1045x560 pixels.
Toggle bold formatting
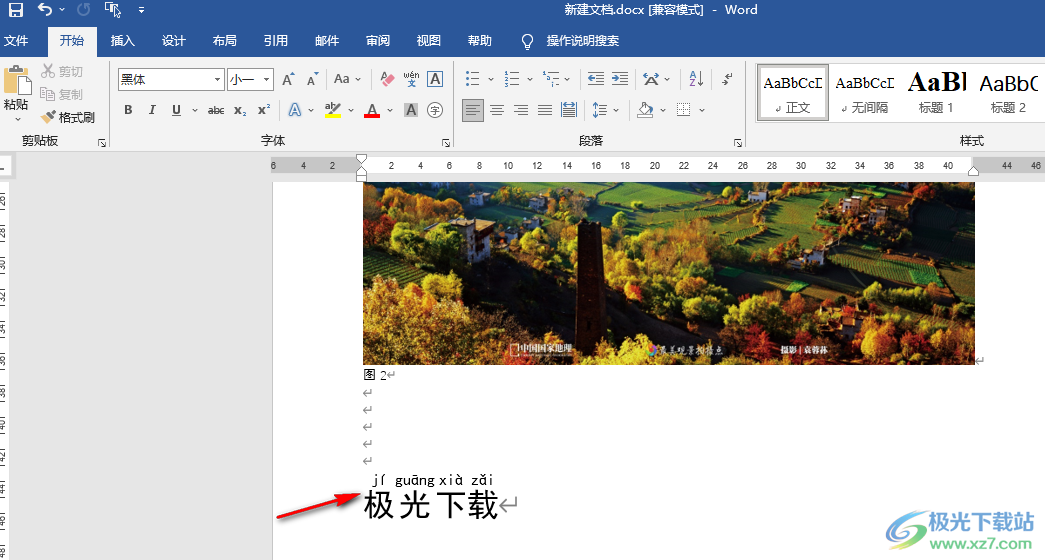point(128,110)
